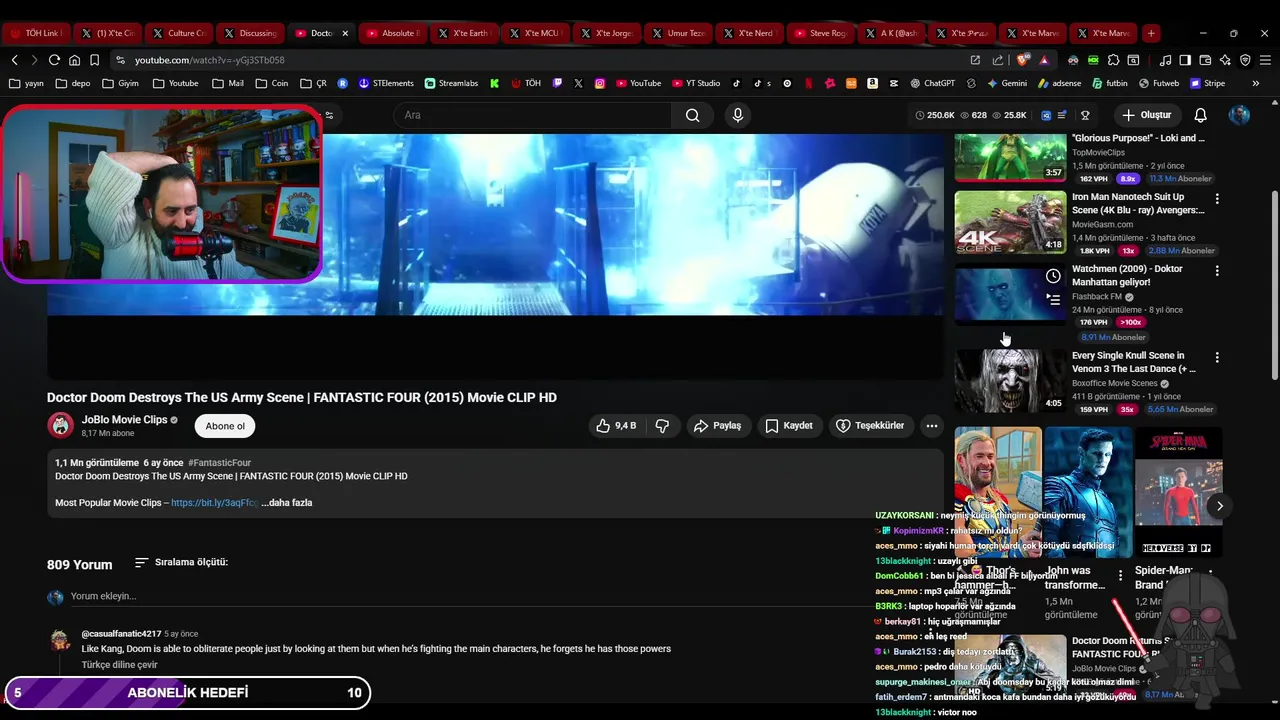Screen dimensions: 1280x720
Task: Open options for Watchmen Doktor Manhattan video
Action: pyautogui.click(x=1217, y=270)
